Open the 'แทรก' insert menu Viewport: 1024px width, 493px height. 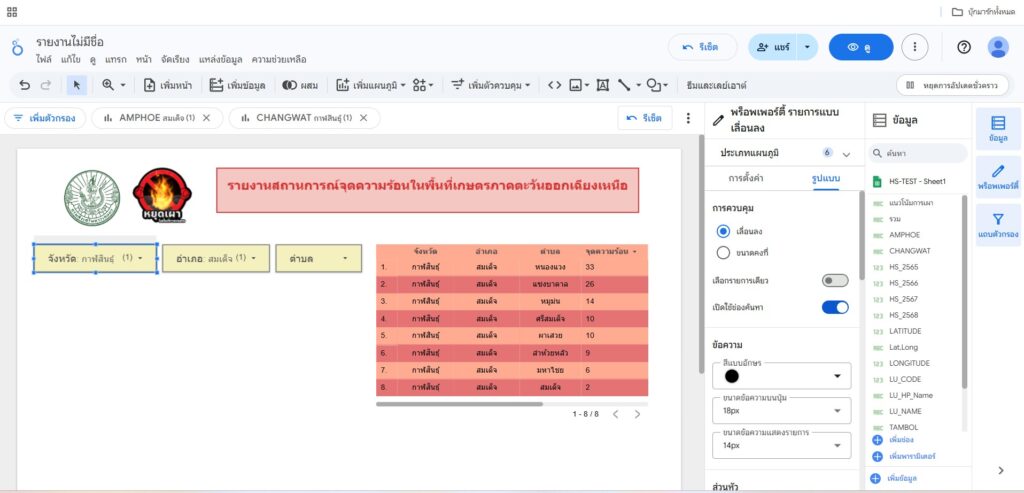pos(115,60)
